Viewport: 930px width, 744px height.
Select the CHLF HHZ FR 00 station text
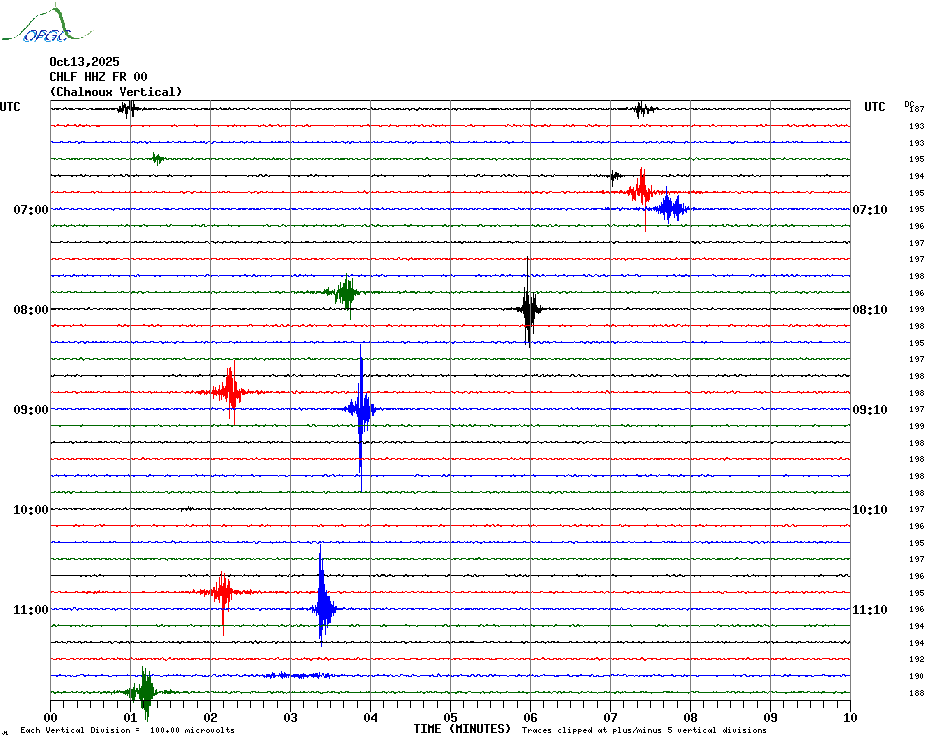click(98, 77)
